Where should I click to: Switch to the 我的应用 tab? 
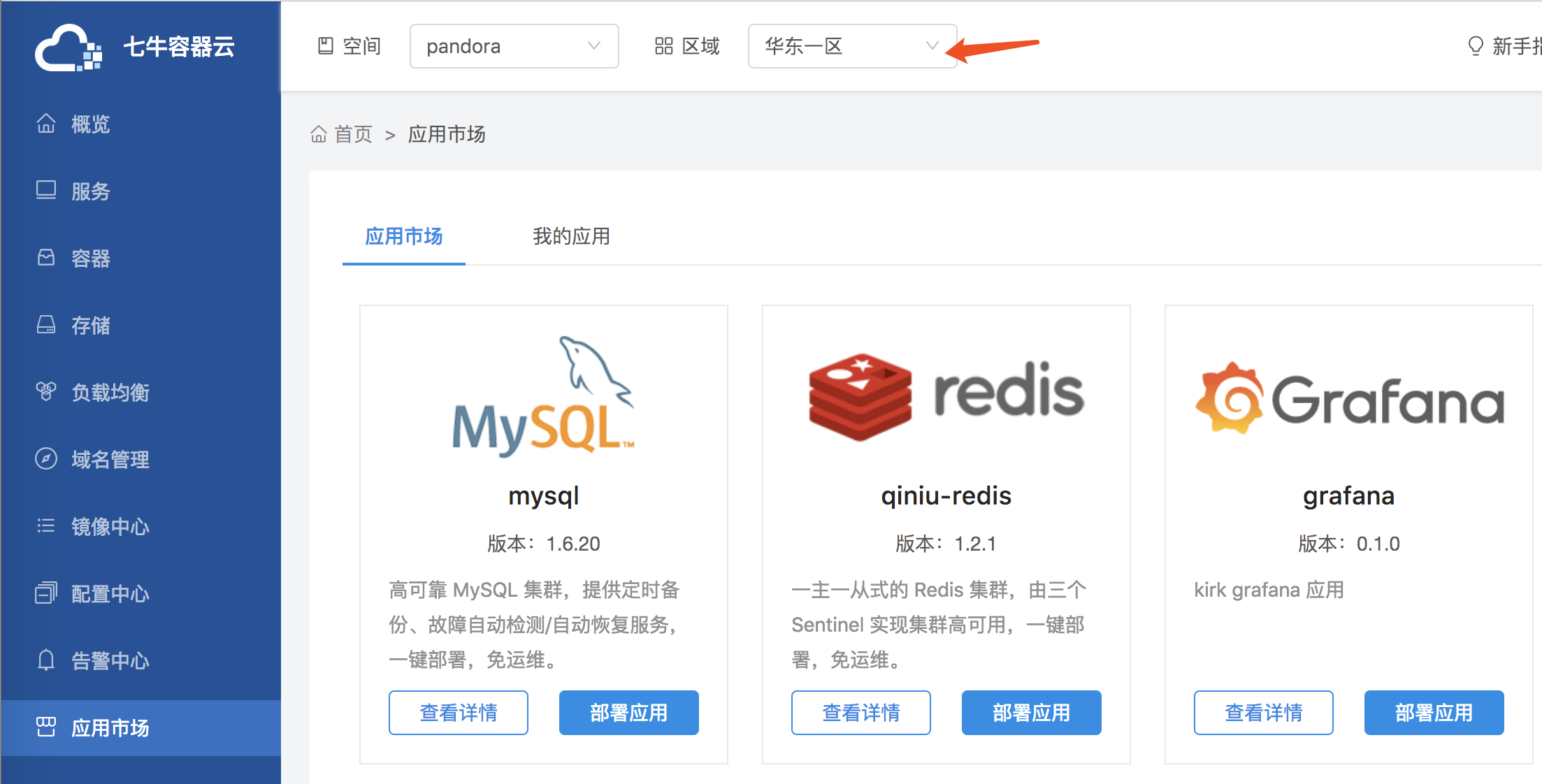pyautogui.click(x=572, y=237)
